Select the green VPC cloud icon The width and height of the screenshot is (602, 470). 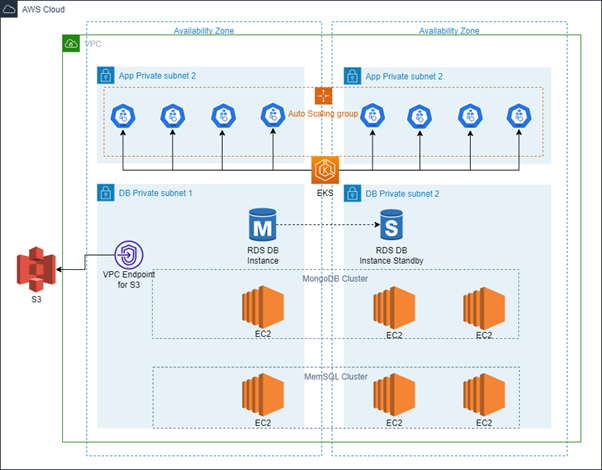tap(71, 44)
